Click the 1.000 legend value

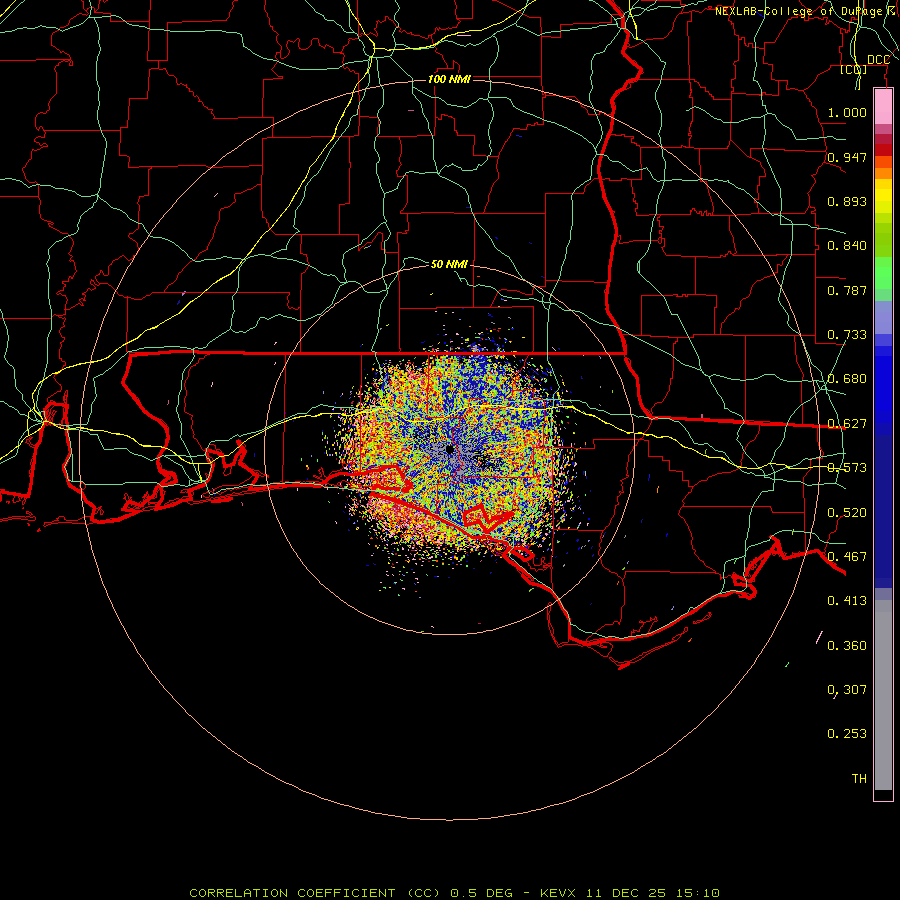coord(847,112)
